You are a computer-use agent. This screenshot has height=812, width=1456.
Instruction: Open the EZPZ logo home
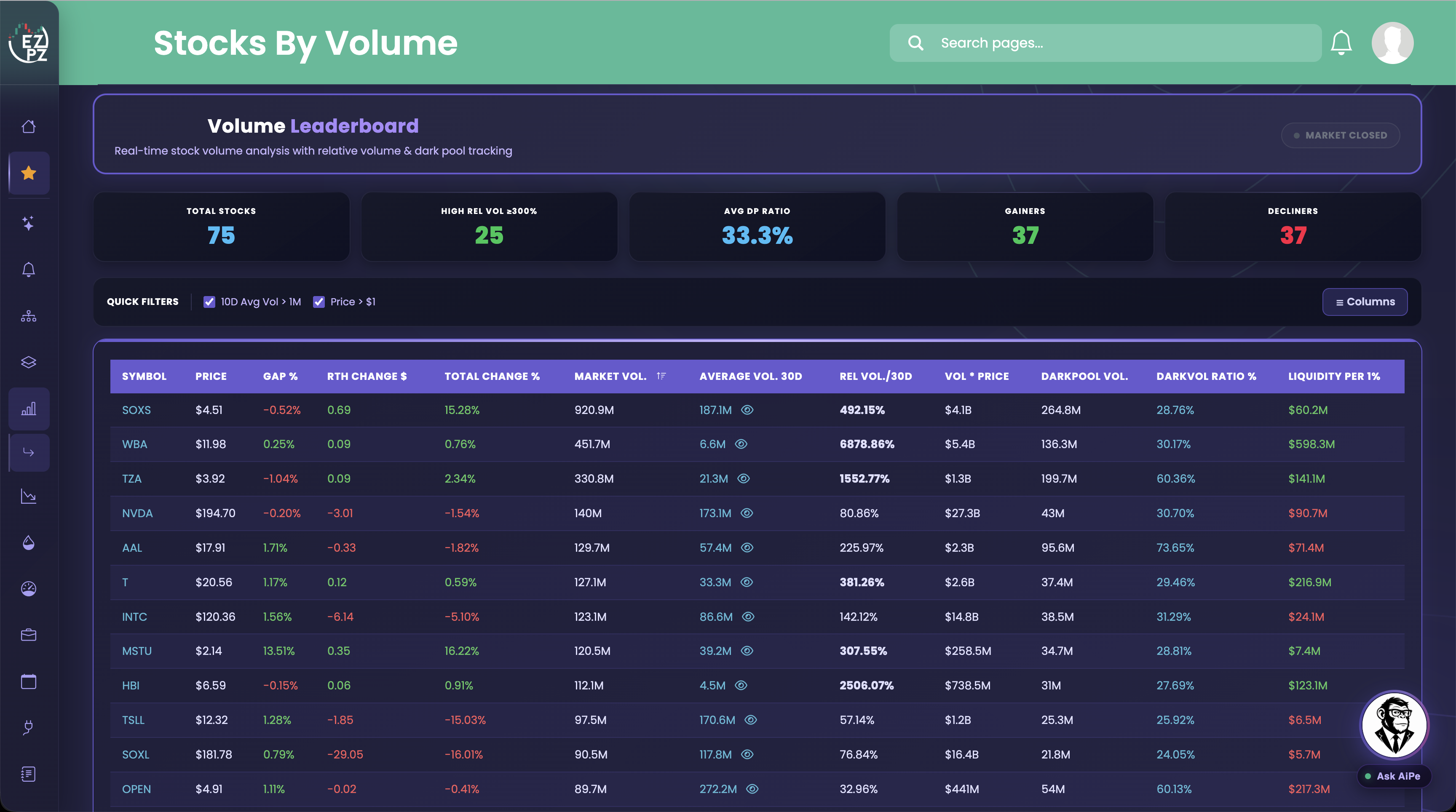pos(28,43)
